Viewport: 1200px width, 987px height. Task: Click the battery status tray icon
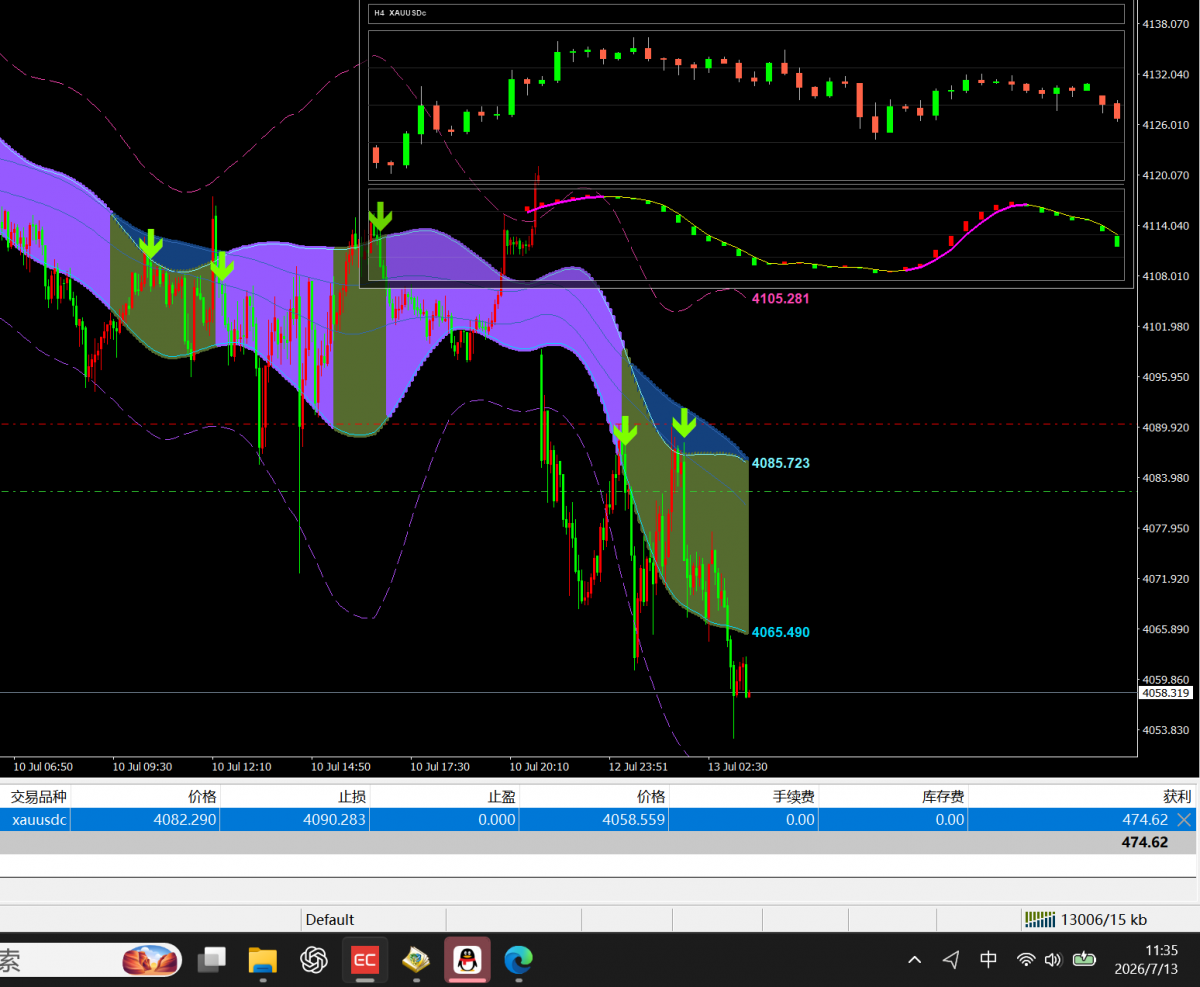pyautogui.click(x=1084, y=960)
